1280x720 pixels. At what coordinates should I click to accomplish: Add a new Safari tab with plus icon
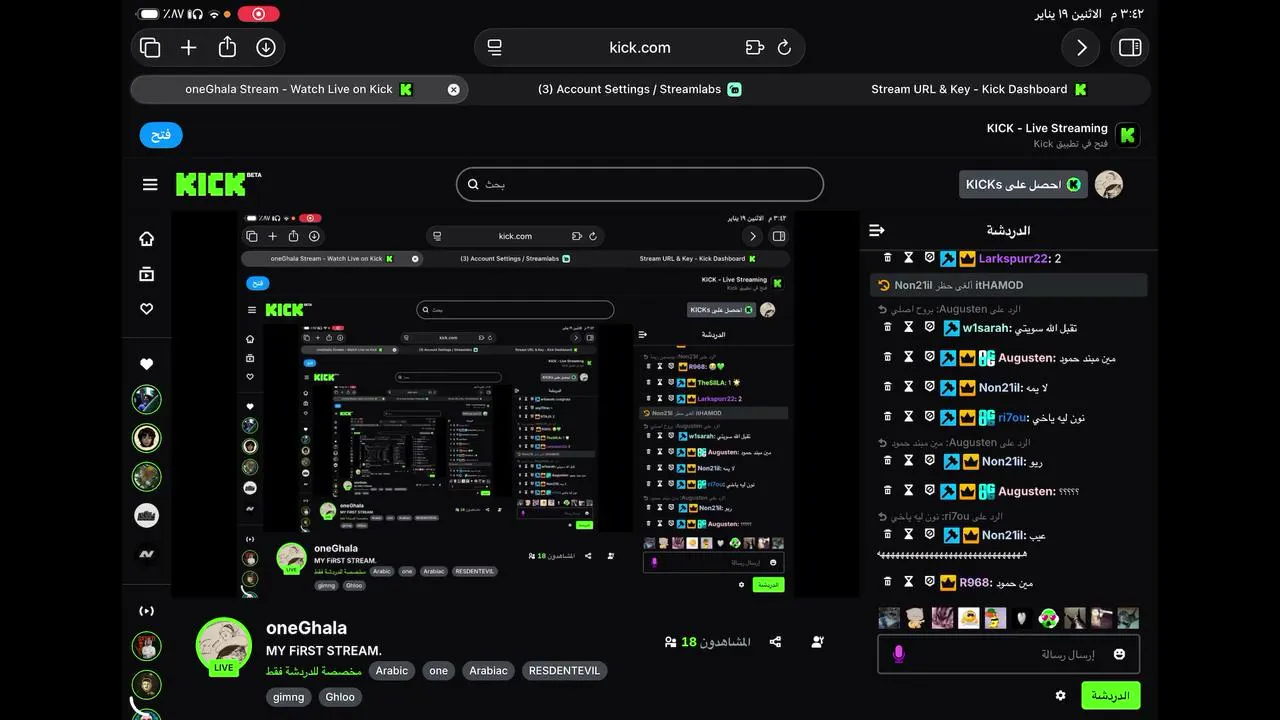(188, 47)
